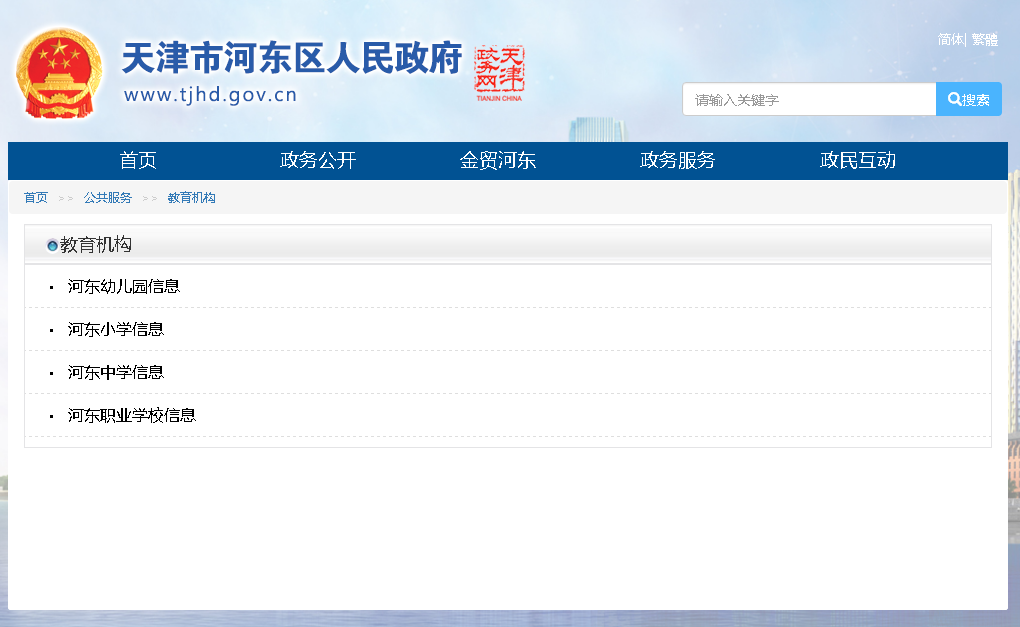Click 公共服务 breadcrumb link
Viewport: 1020px width, 627px height.
[108, 198]
